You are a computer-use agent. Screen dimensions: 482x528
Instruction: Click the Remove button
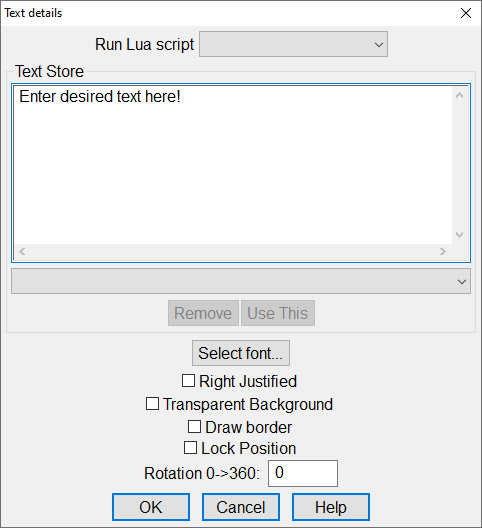coord(203,313)
